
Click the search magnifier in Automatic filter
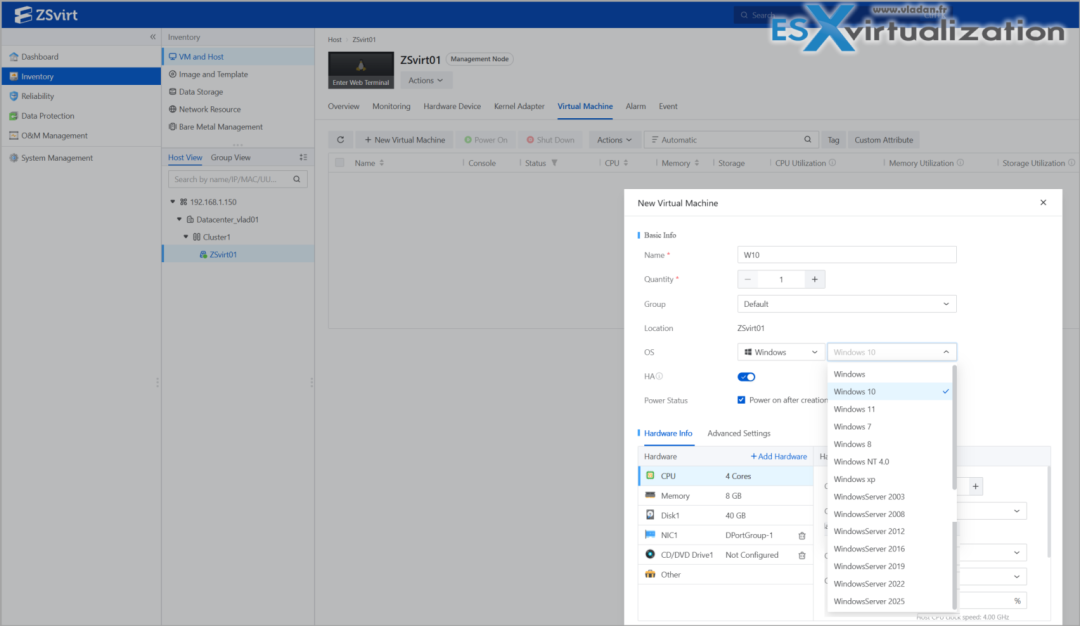(807, 140)
